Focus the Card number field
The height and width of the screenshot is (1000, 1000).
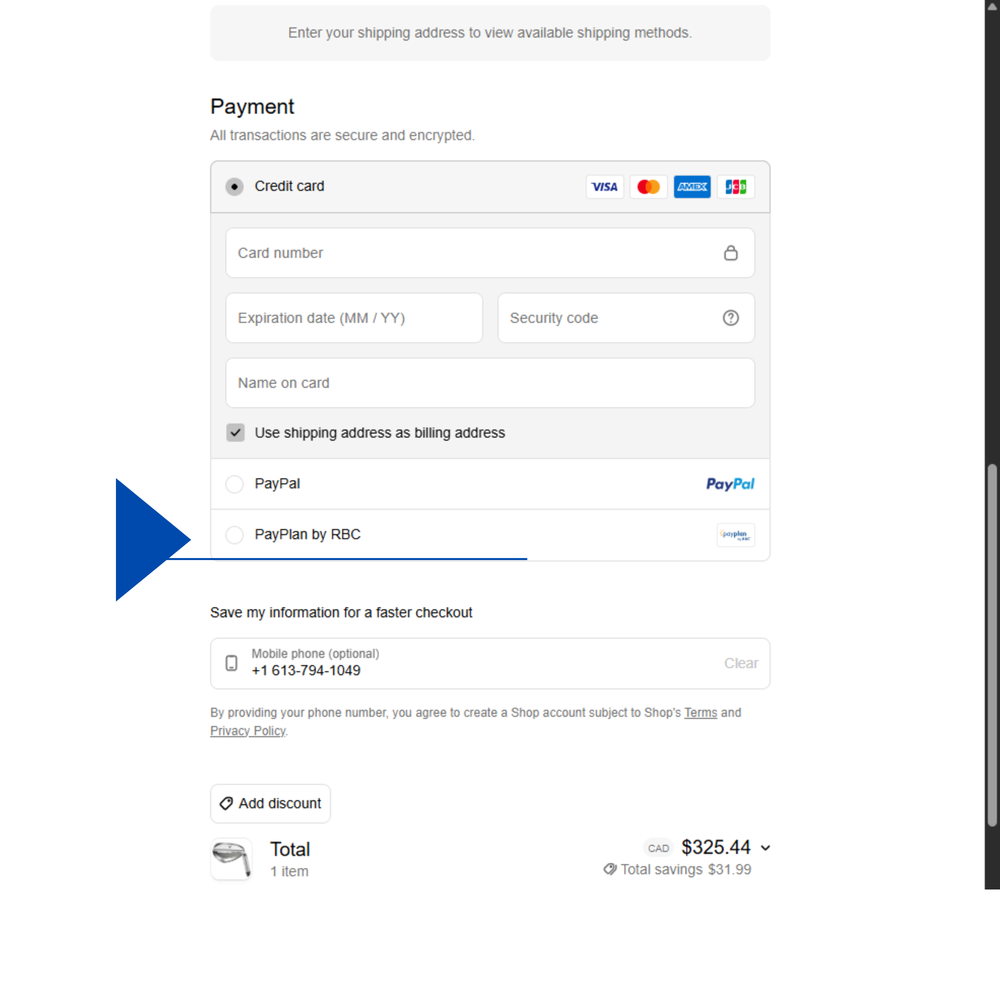490,253
